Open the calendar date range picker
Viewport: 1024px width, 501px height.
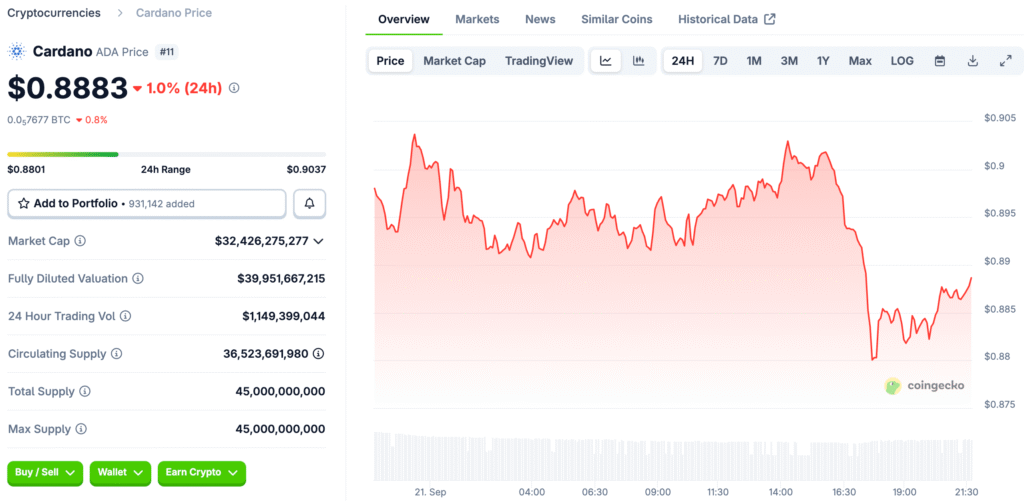(x=940, y=61)
